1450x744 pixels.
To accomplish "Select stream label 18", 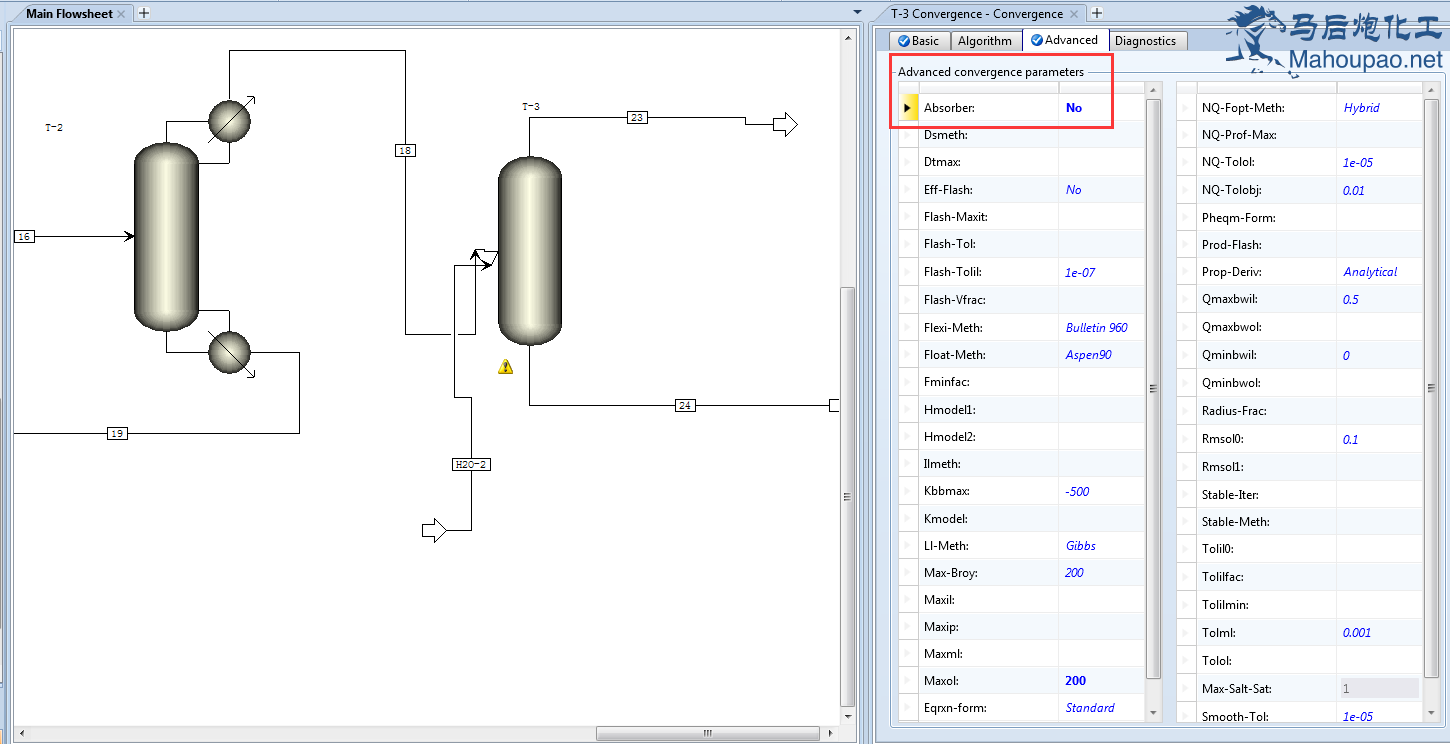I will 405,151.
